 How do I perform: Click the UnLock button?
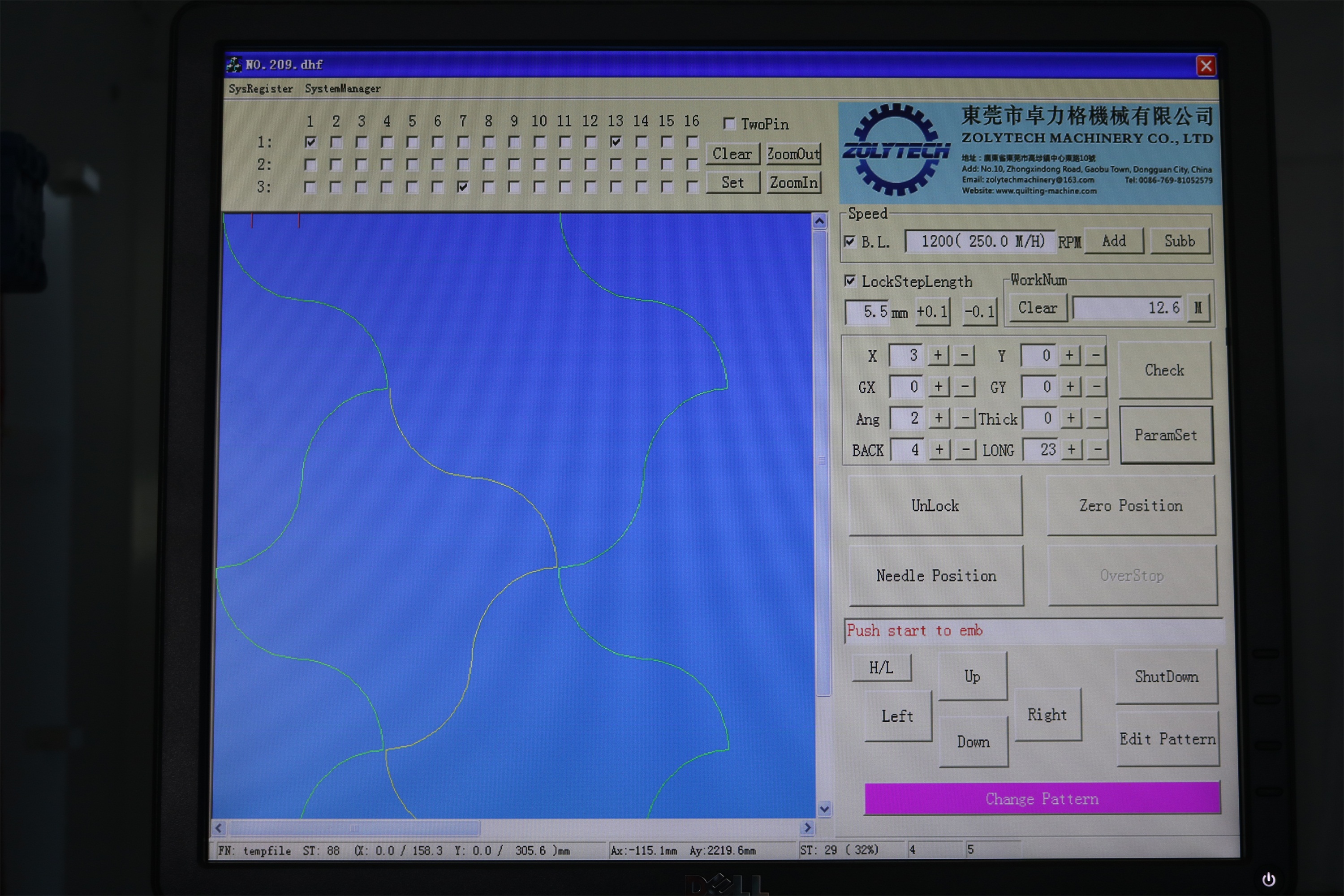coord(935,506)
